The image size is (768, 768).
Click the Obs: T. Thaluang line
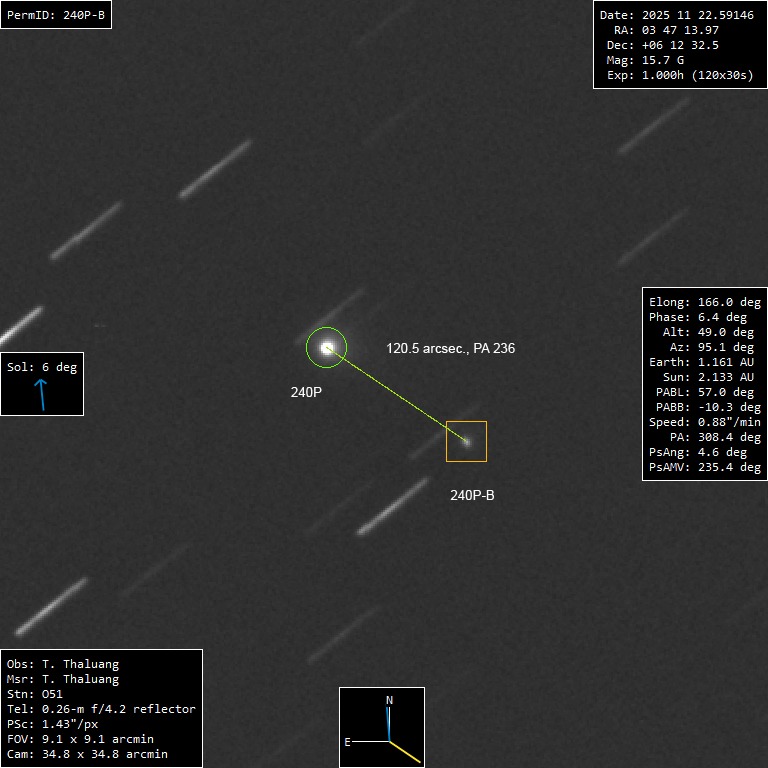62,664
